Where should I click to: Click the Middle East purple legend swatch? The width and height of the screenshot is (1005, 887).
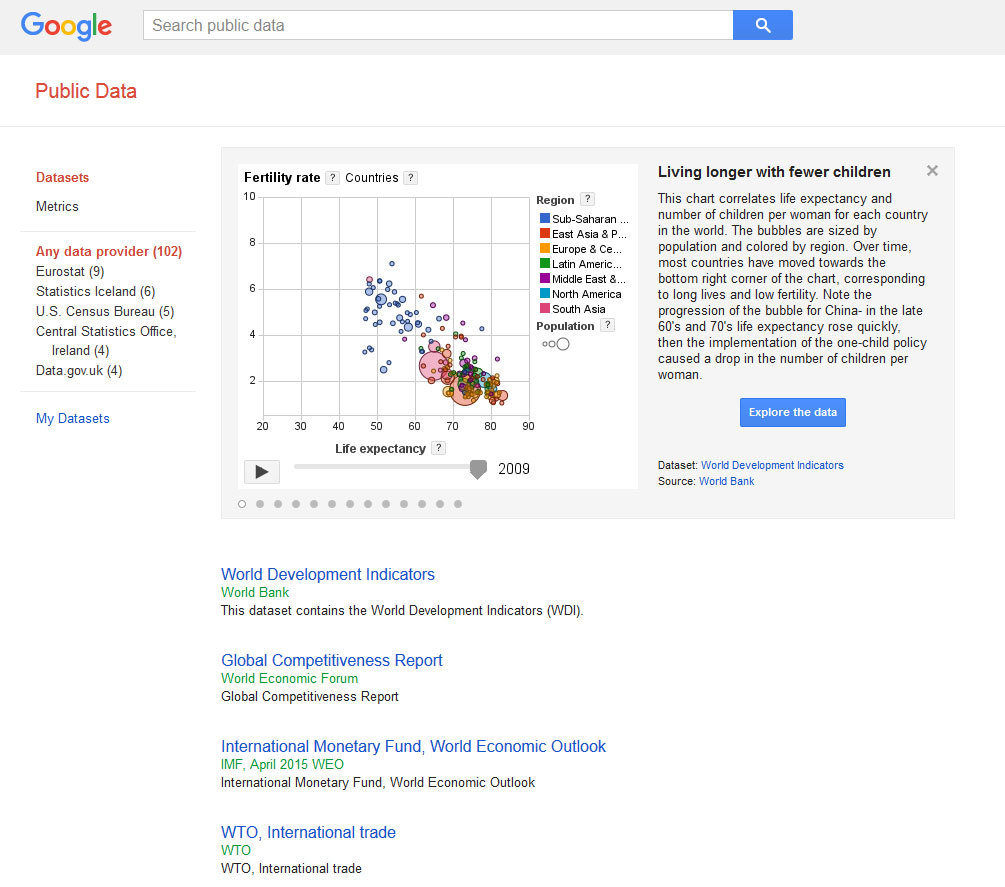pyautogui.click(x=545, y=278)
